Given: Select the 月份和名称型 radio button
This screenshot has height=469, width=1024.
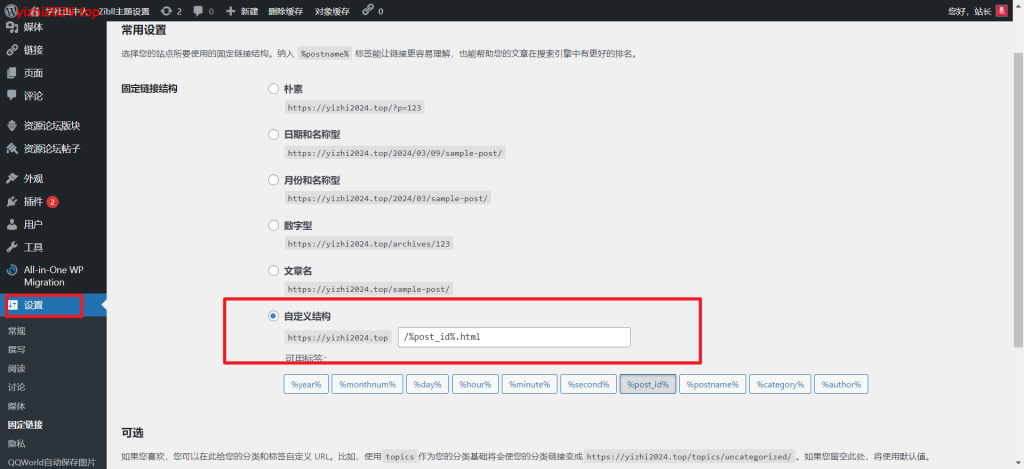Looking at the screenshot, I should 274,180.
